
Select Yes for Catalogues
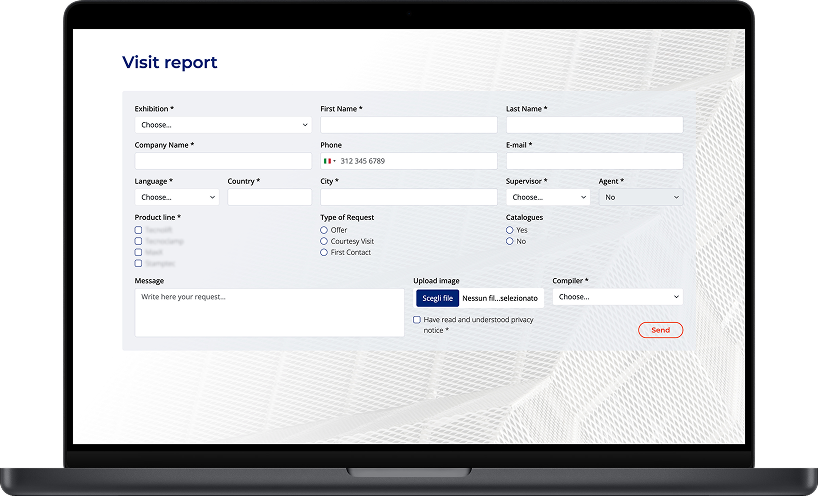coord(510,230)
